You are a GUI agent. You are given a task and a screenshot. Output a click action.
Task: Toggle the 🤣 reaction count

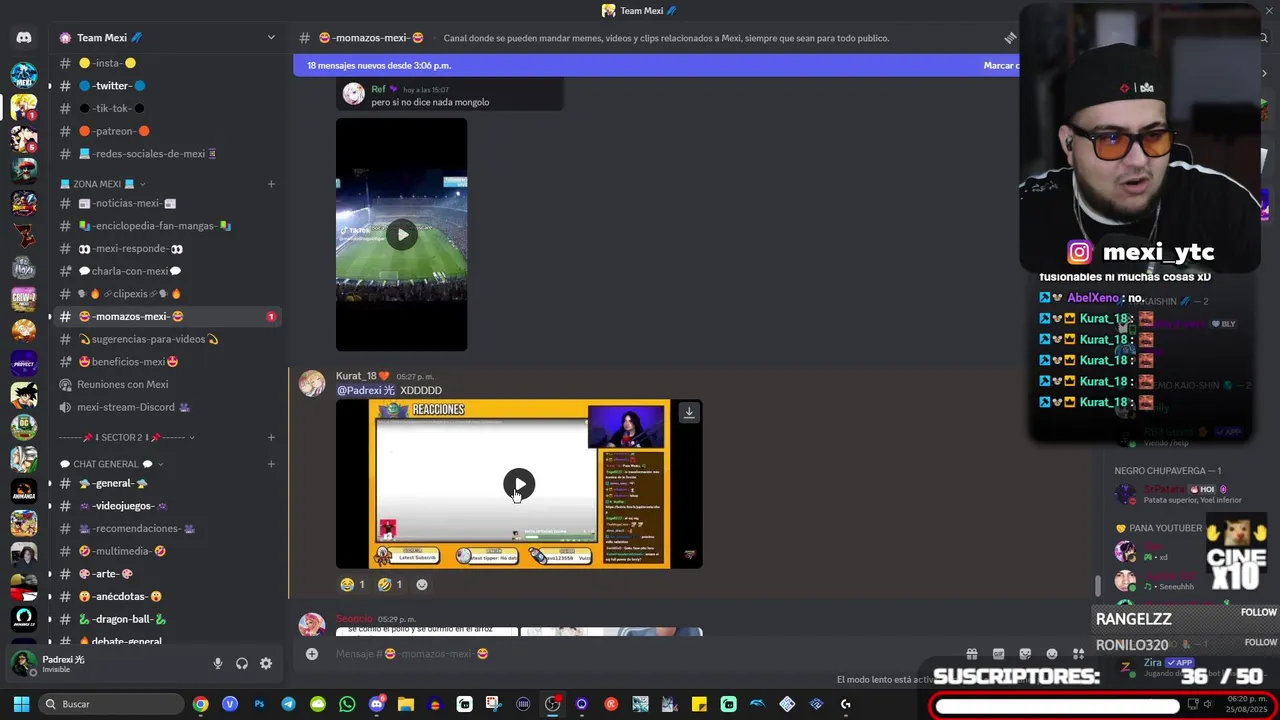click(390, 584)
